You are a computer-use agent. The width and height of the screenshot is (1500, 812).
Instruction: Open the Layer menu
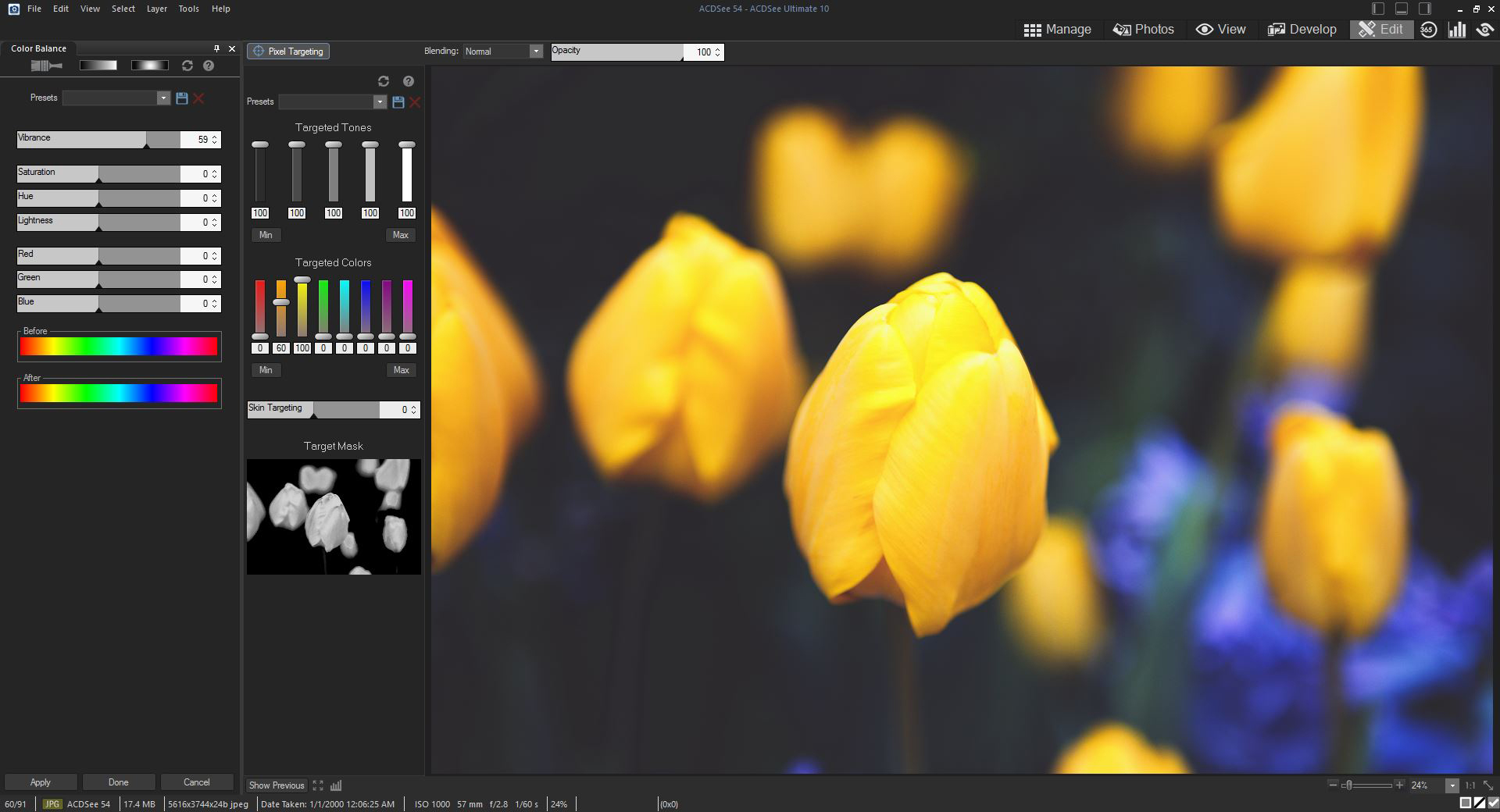click(157, 9)
